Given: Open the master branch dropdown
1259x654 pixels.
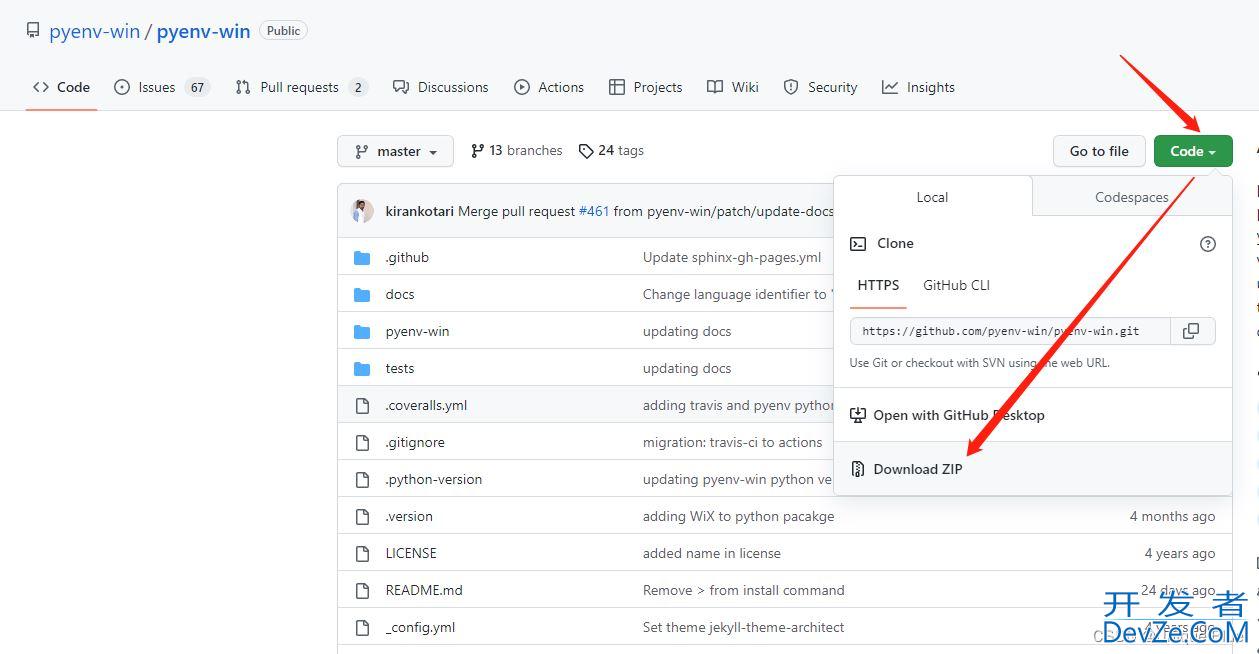Looking at the screenshot, I should (395, 151).
